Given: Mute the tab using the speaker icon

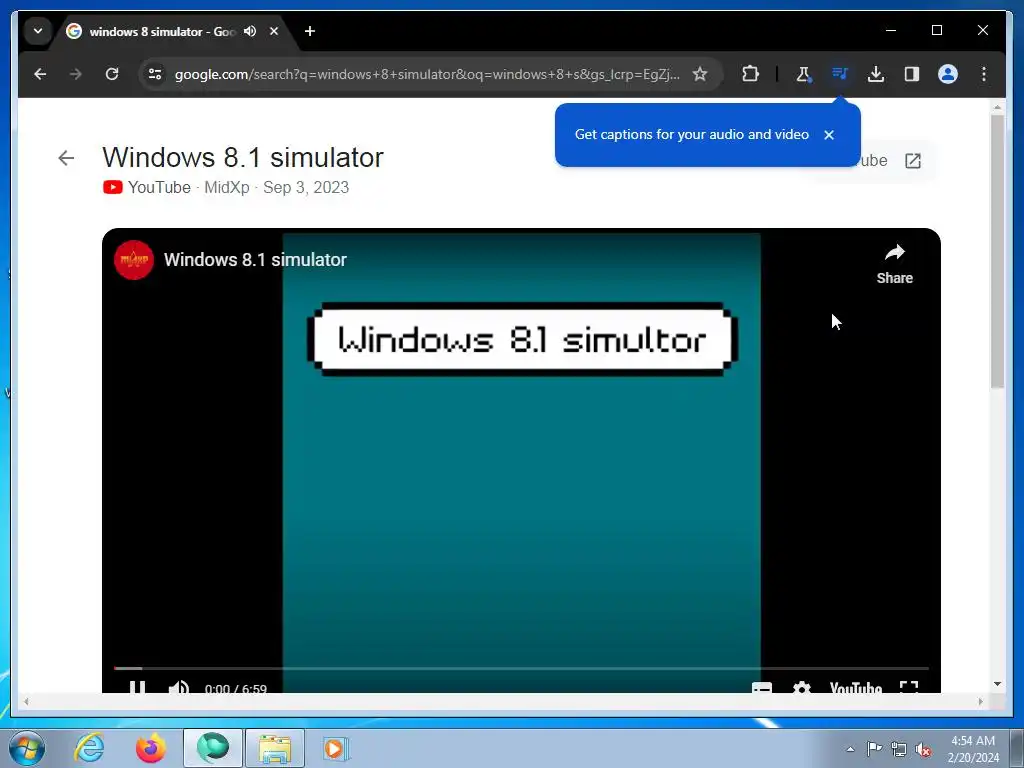Looking at the screenshot, I should tap(250, 31).
